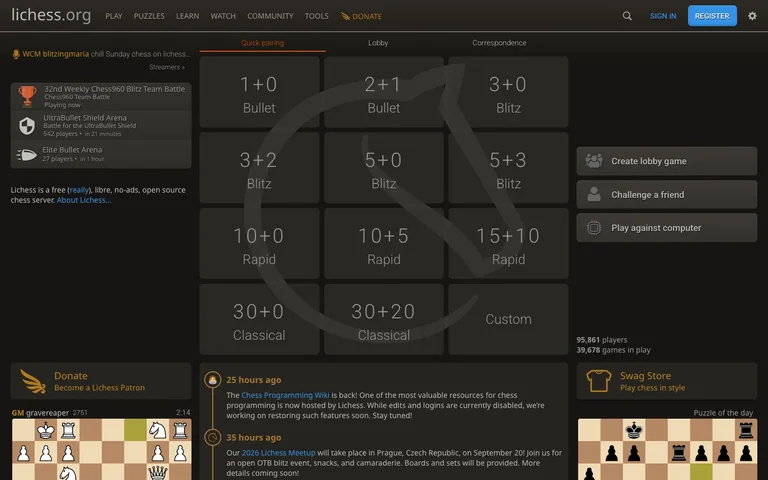Click the UltraBullet Shield Arena title
This screenshot has width=768, height=480.
point(85,118)
